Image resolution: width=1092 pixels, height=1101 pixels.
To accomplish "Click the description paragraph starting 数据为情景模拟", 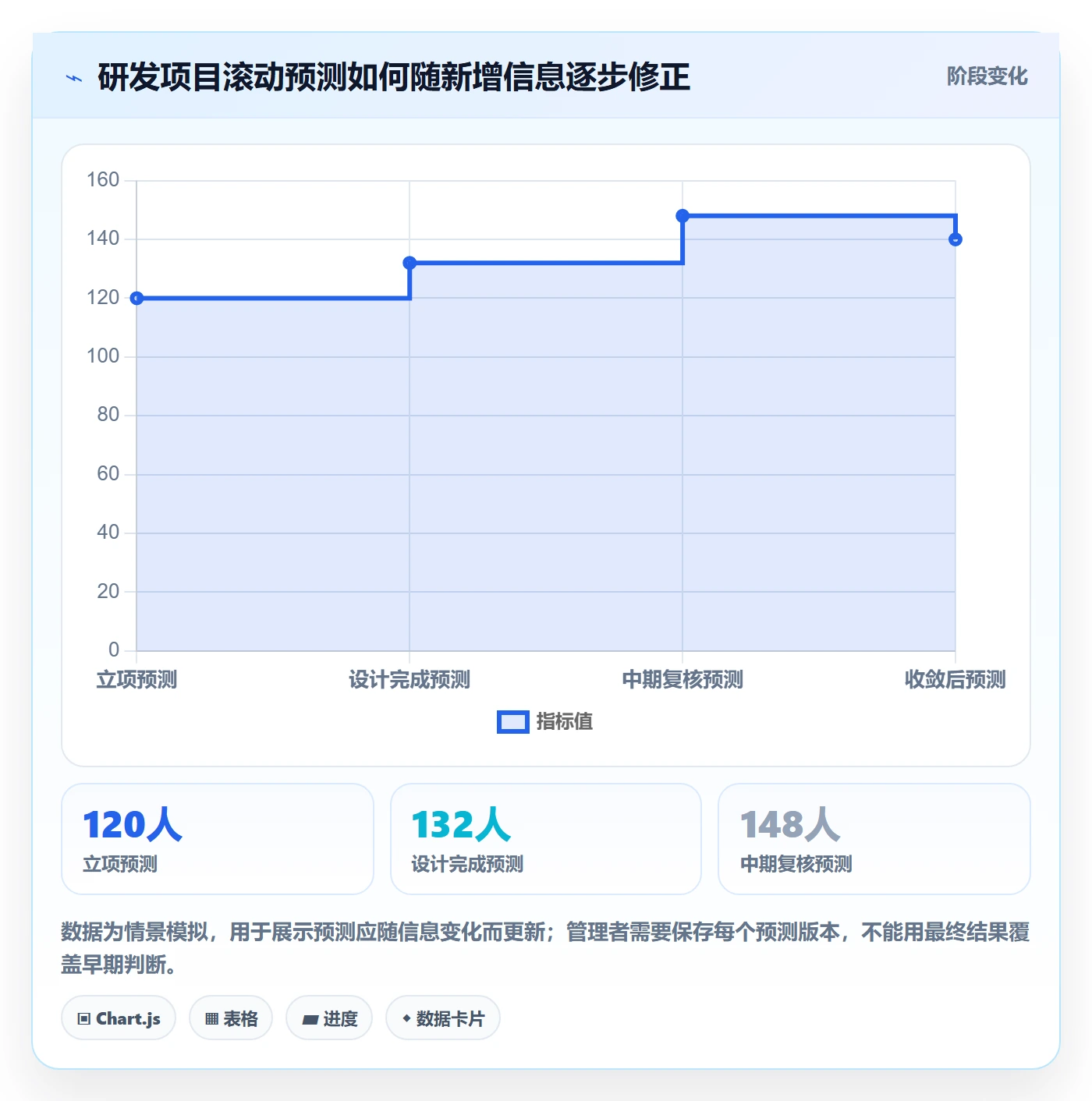I will click(x=546, y=948).
